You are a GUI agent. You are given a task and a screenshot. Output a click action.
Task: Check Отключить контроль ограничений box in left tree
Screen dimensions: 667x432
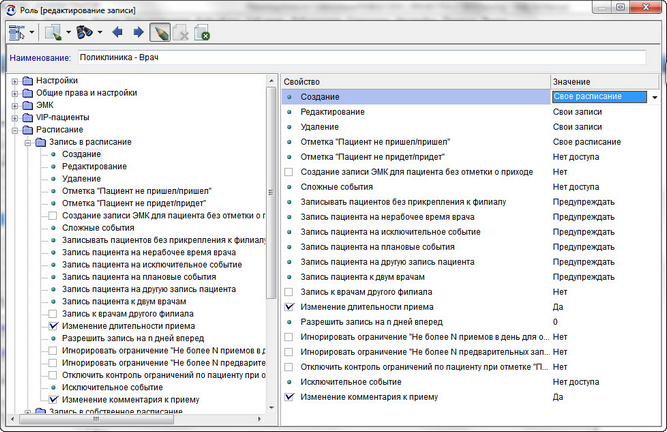tap(53, 375)
